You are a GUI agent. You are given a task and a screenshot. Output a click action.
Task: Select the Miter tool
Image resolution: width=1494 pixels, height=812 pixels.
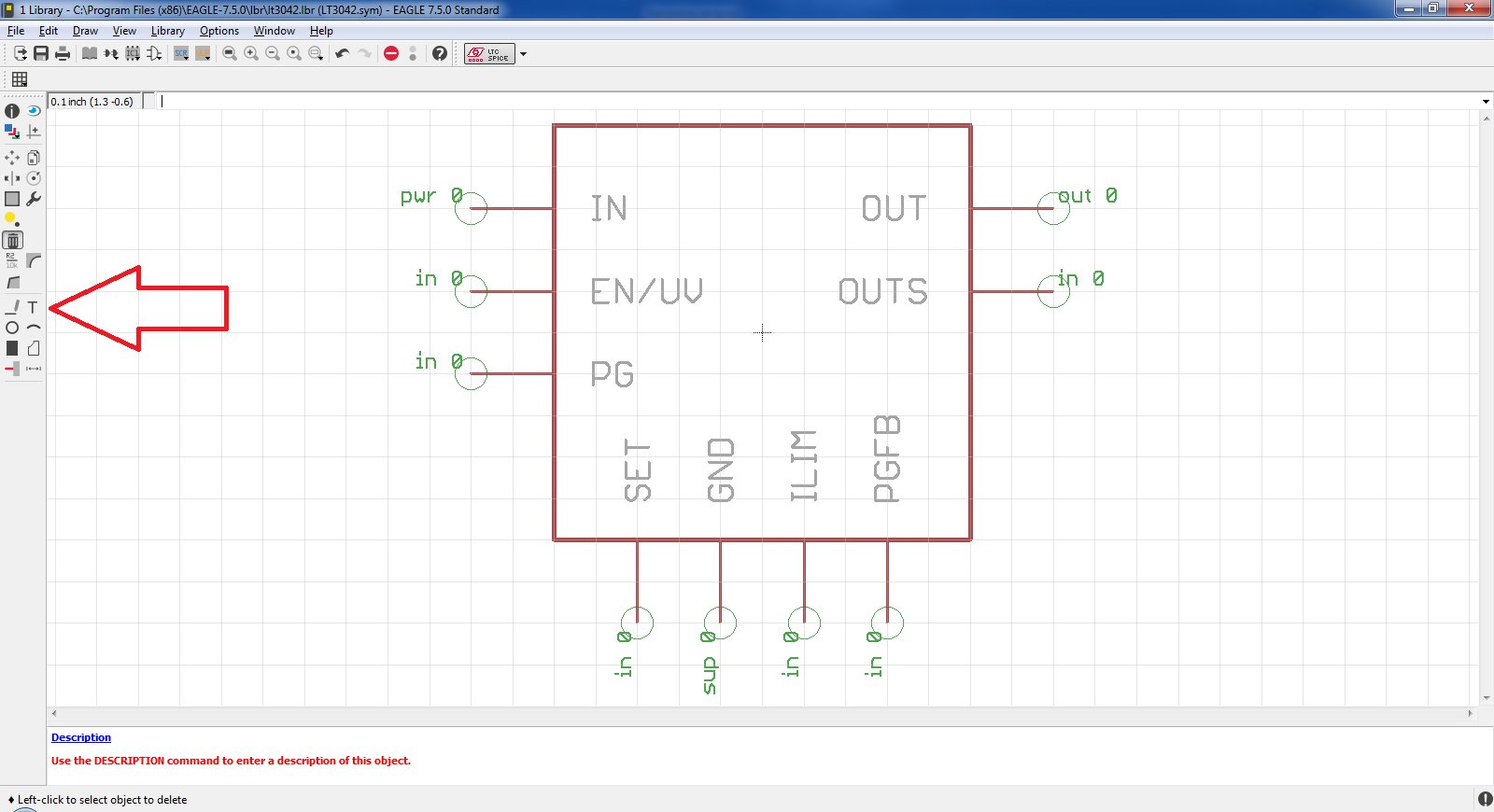coord(34,260)
